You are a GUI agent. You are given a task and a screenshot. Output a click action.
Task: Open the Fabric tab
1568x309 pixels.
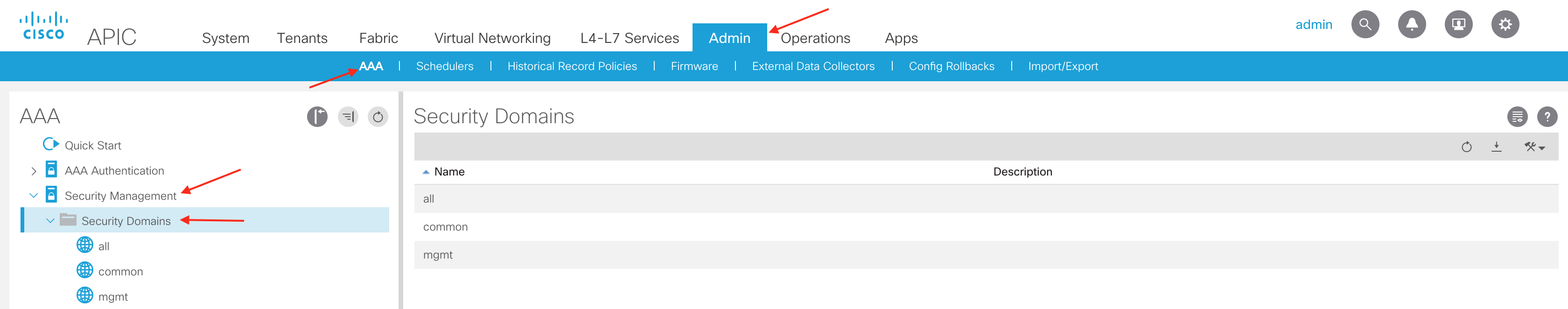[x=378, y=38]
